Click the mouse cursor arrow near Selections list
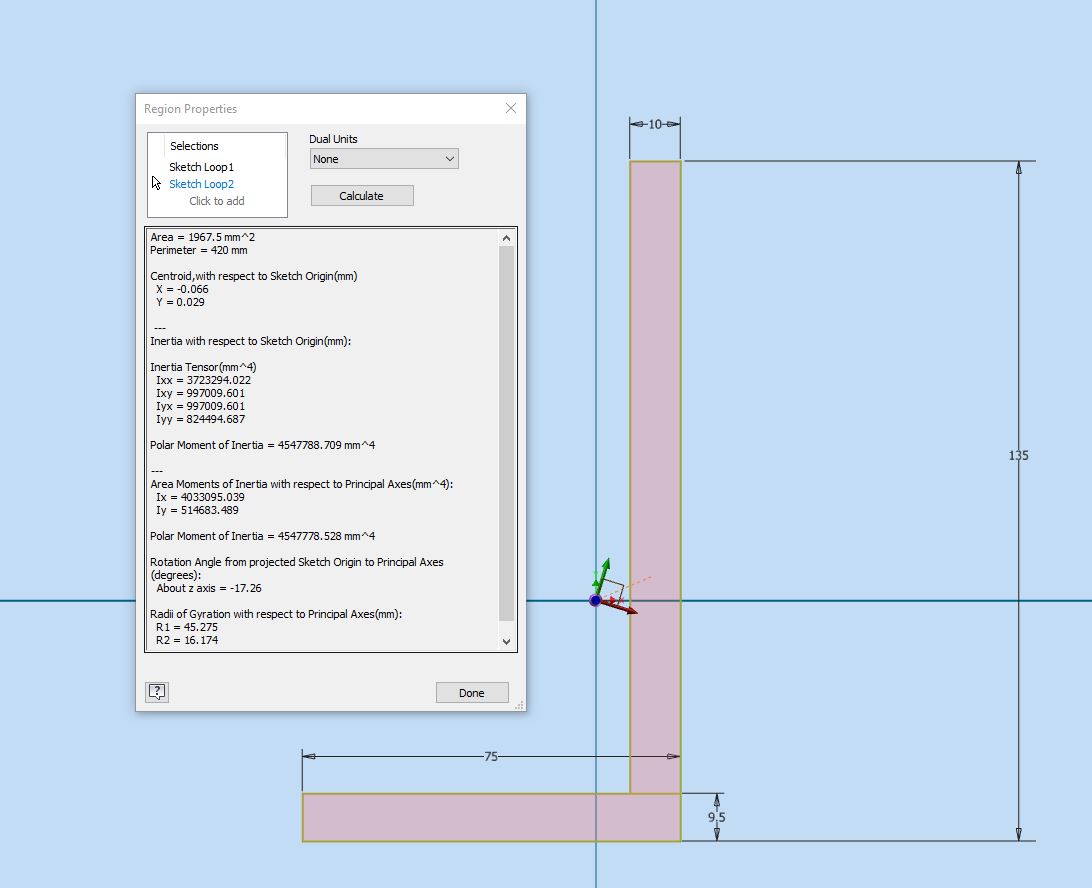Viewport: 1092px width, 888px height. (156, 182)
